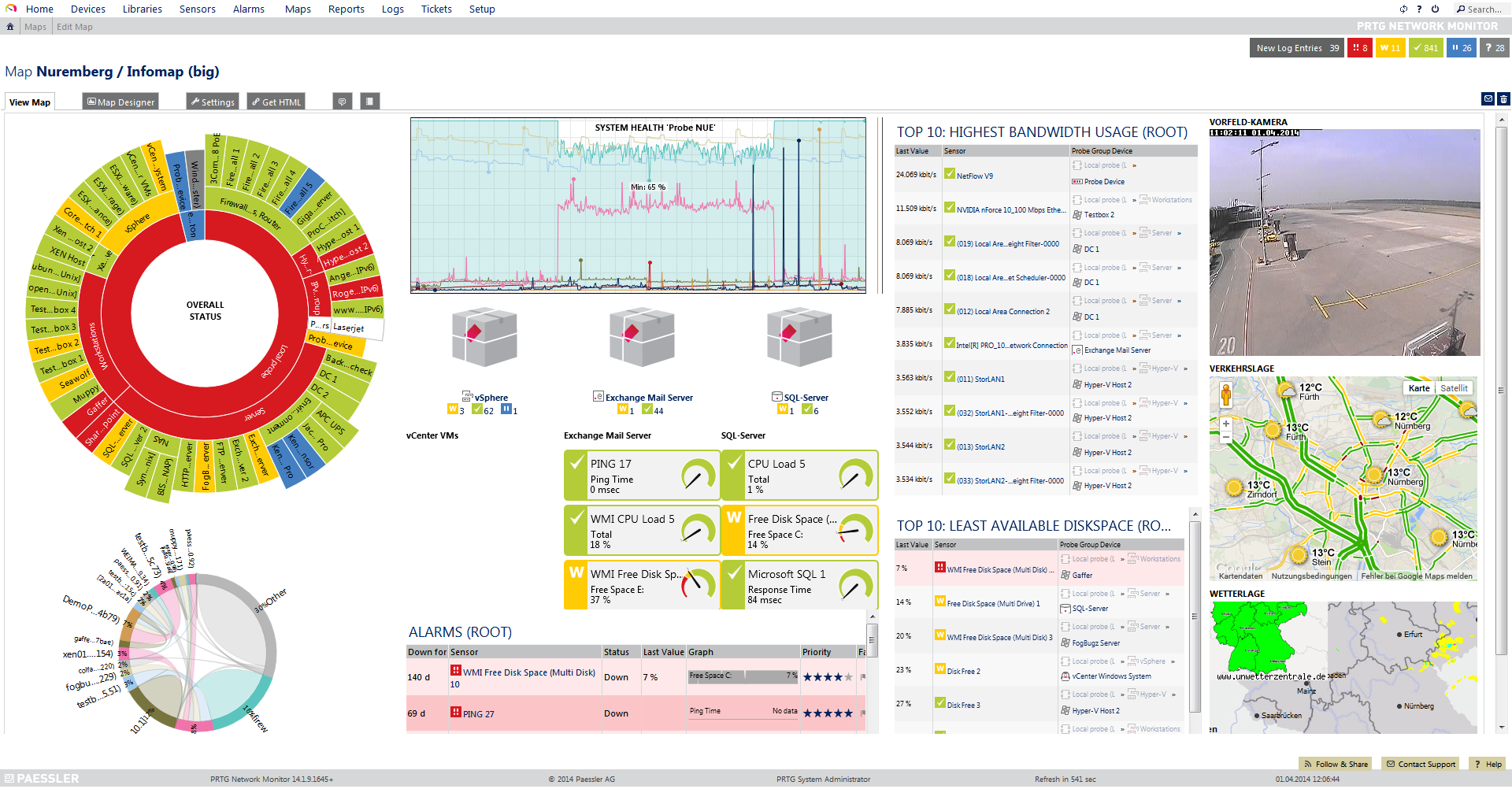Click the green OK sensors badge showing 841
The width and height of the screenshot is (1512, 800).
pyautogui.click(x=1426, y=47)
